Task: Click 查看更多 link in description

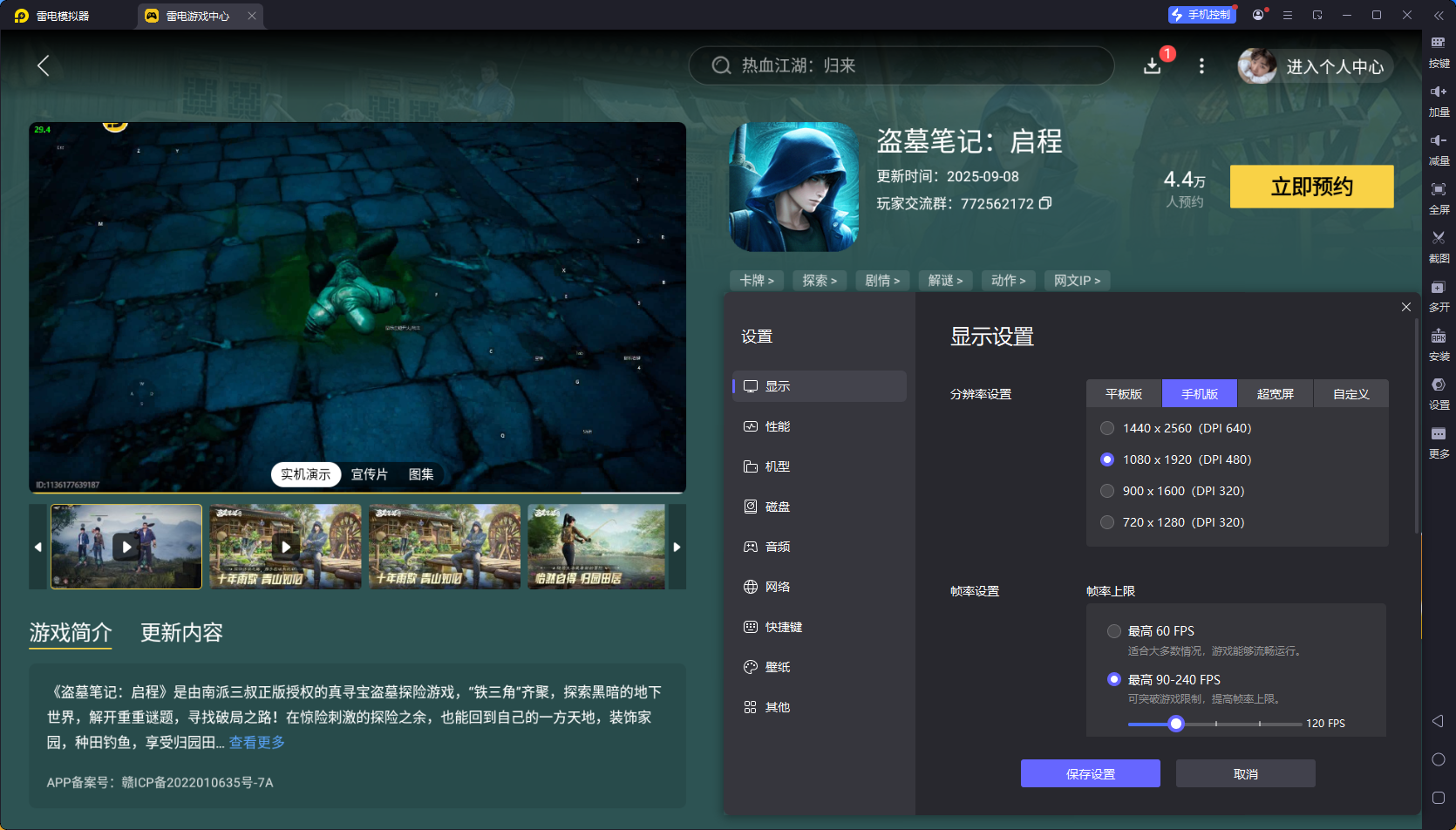Action: (257, 742)
